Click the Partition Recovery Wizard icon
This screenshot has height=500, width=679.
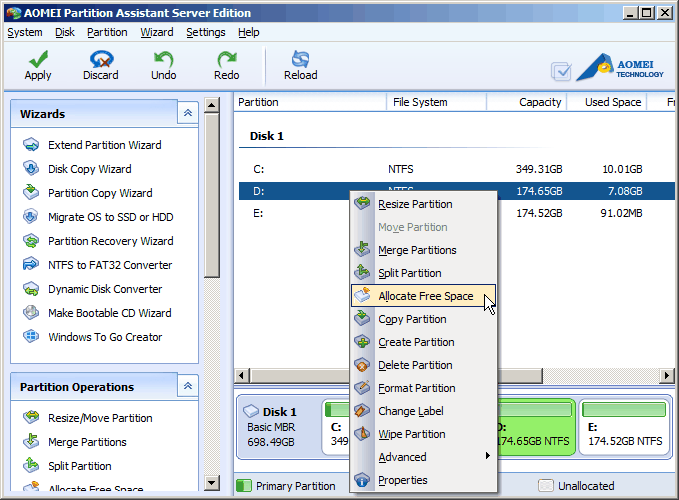click(x=31, y=241)
